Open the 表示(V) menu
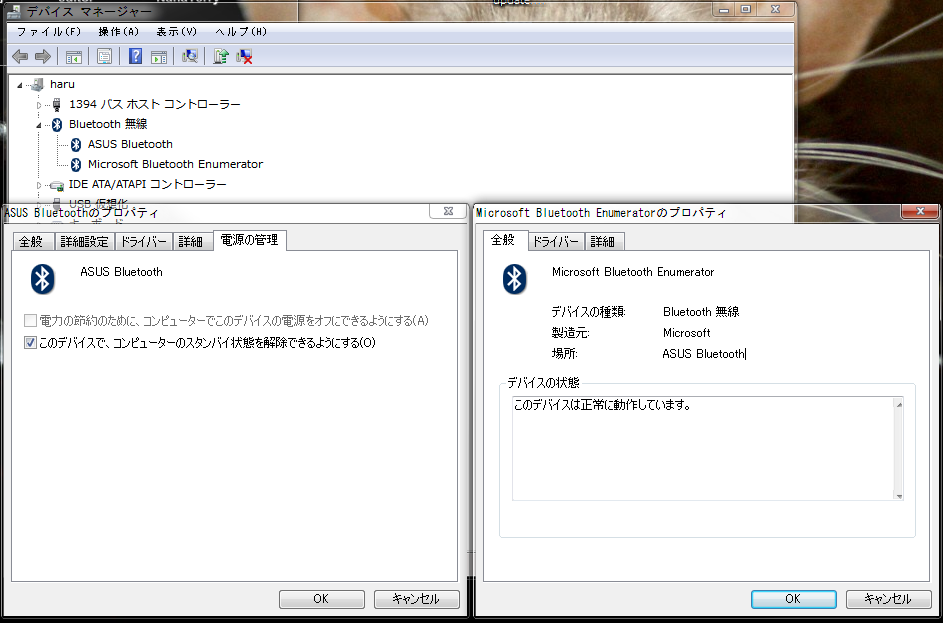Viewport: 943px width, 623px height. pyautogui.click(x=177, y=32)
